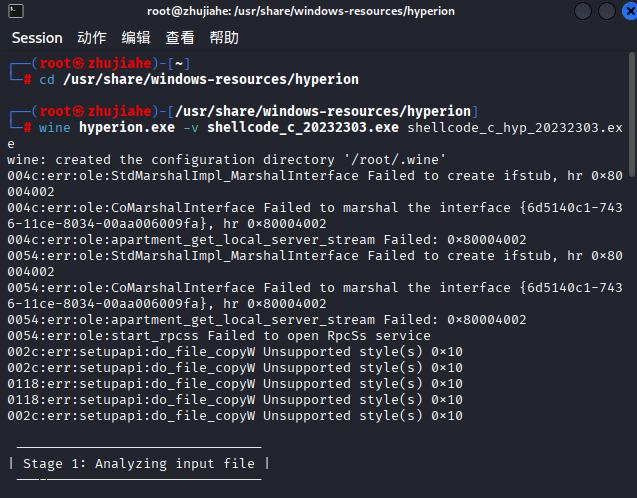Screen dimensions: 637x498
Task: Click the shellcode_c_20232303.exe argument
Action: pyautogui.click(x=303, y=128)
